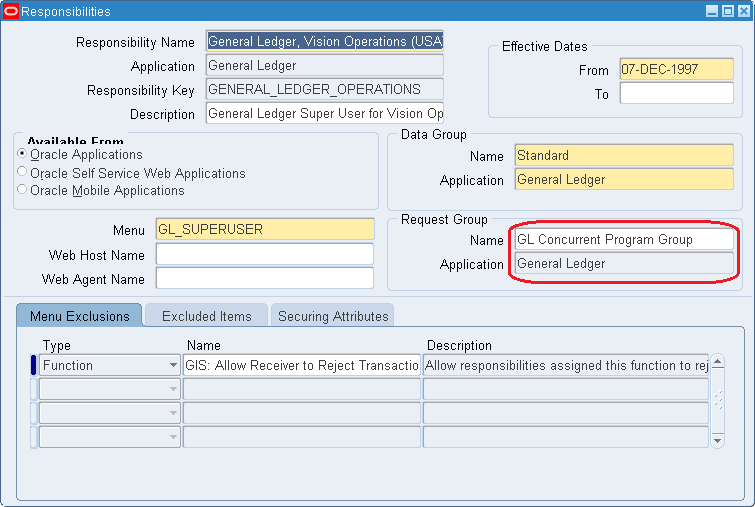Select first row record indicator bar
This screenshot has height=507, width=755.
(33, 365)
